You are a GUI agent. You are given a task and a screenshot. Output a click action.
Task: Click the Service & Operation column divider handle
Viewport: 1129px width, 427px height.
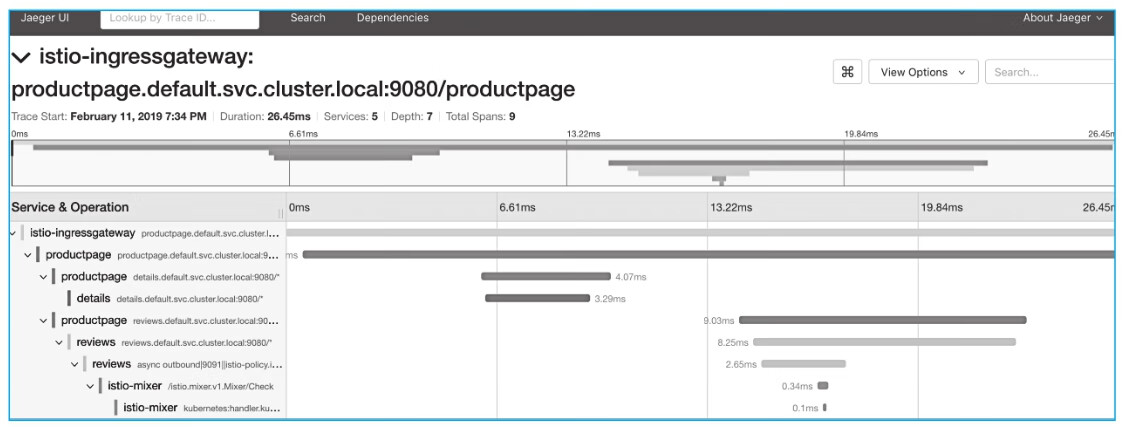coord(280,211)
